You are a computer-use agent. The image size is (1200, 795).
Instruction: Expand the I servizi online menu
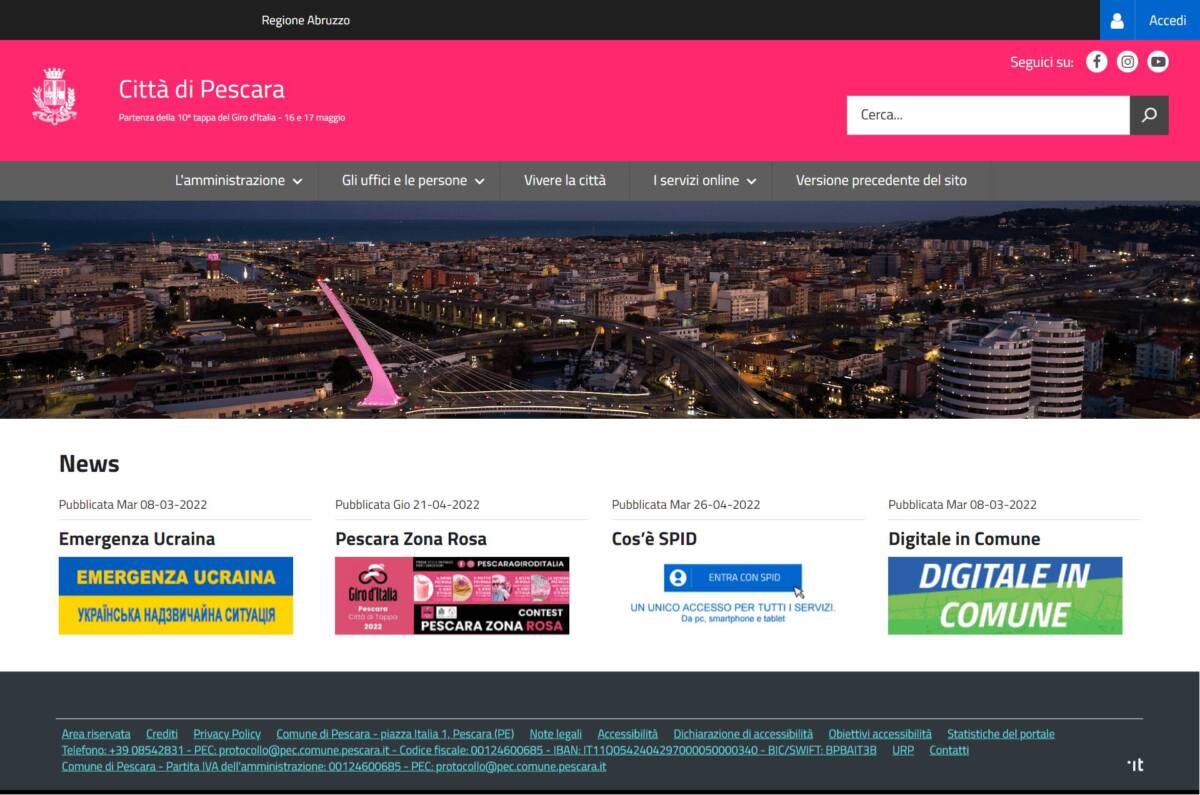[x=705, y=181]
